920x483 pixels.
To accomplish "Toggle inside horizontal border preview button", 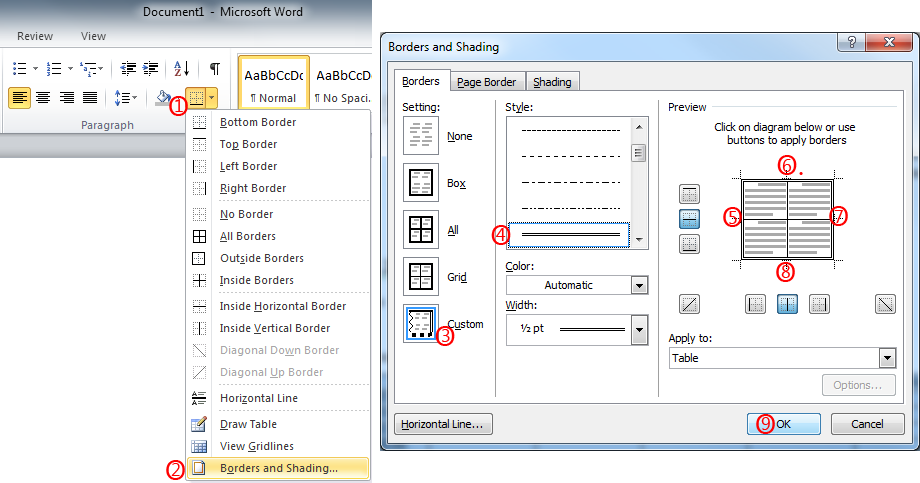I will (689, 219).
